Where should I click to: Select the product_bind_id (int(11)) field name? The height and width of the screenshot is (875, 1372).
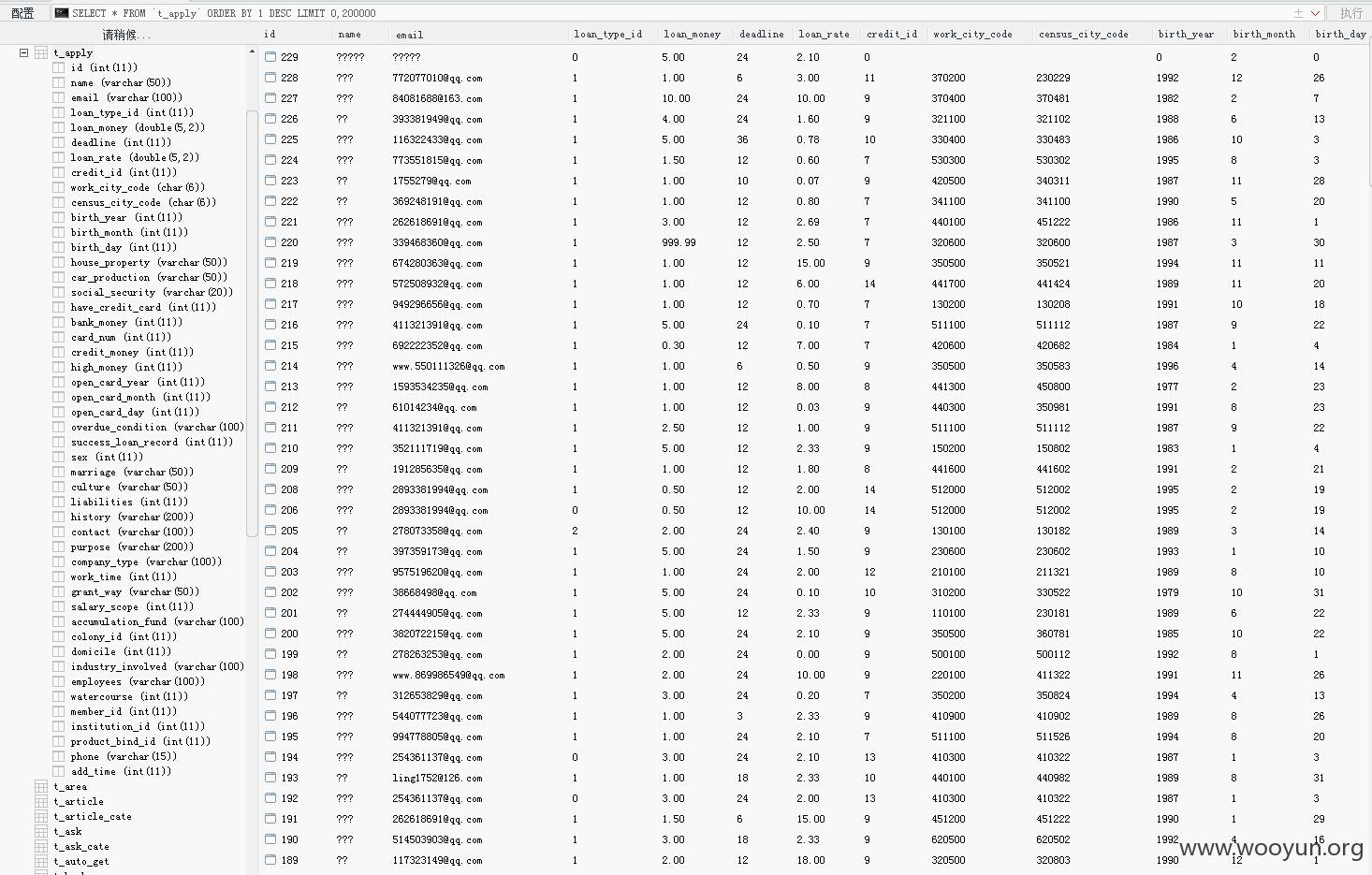140,742
